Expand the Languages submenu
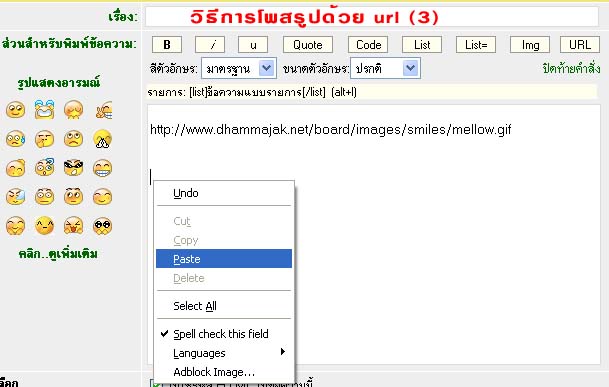609x387 pixels. (223, 353)
